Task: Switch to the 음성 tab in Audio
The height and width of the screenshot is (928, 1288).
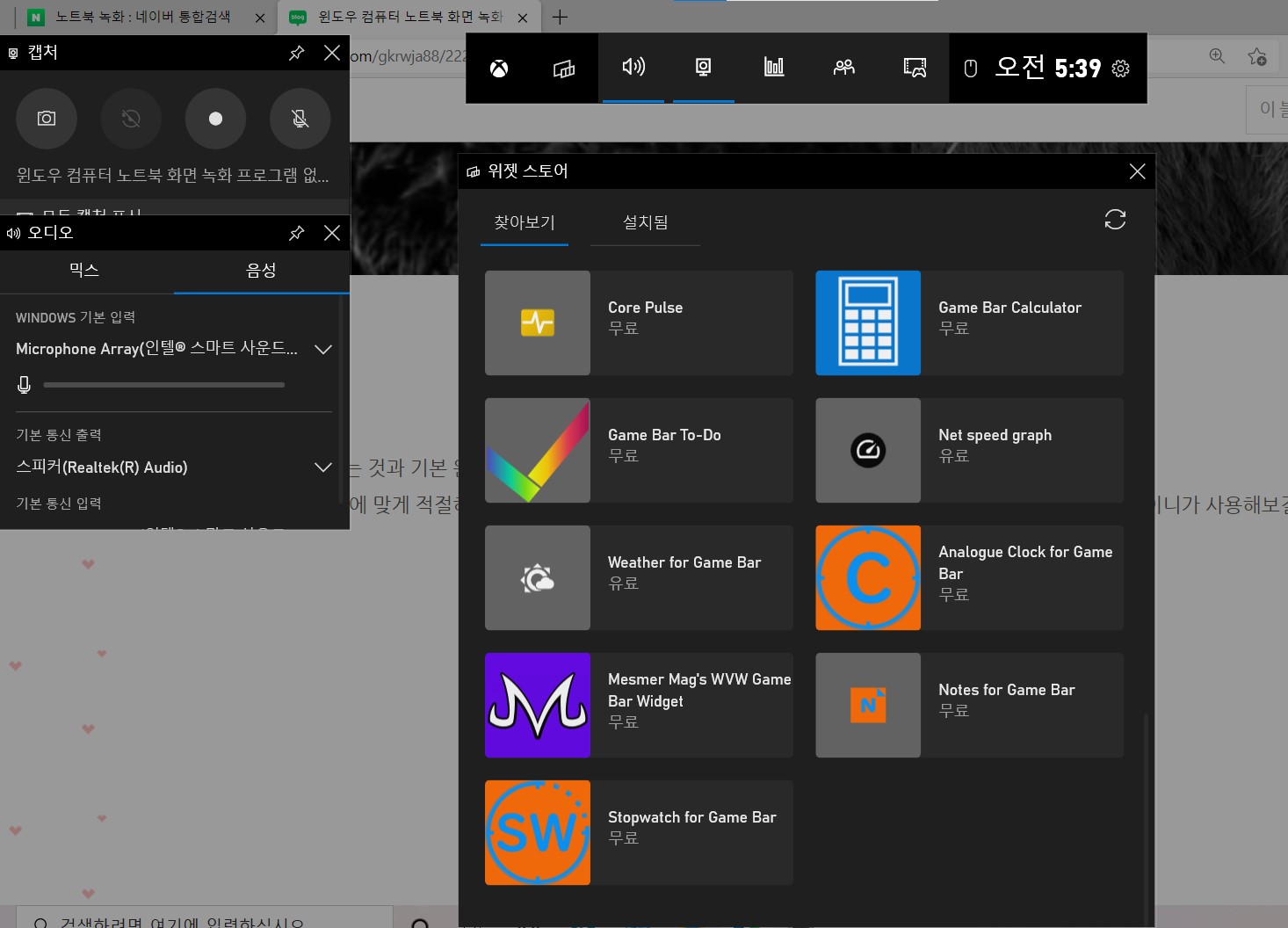Action: (261, 271)
